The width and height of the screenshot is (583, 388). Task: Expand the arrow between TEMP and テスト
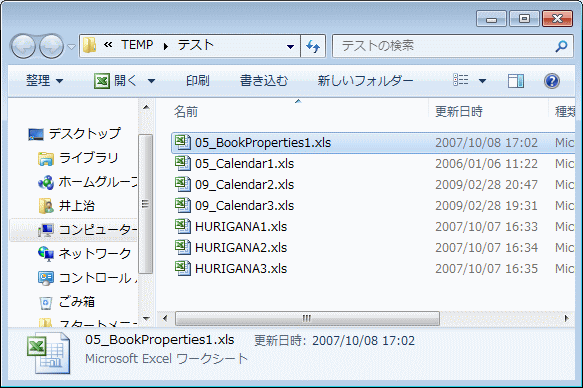[166, 46]
